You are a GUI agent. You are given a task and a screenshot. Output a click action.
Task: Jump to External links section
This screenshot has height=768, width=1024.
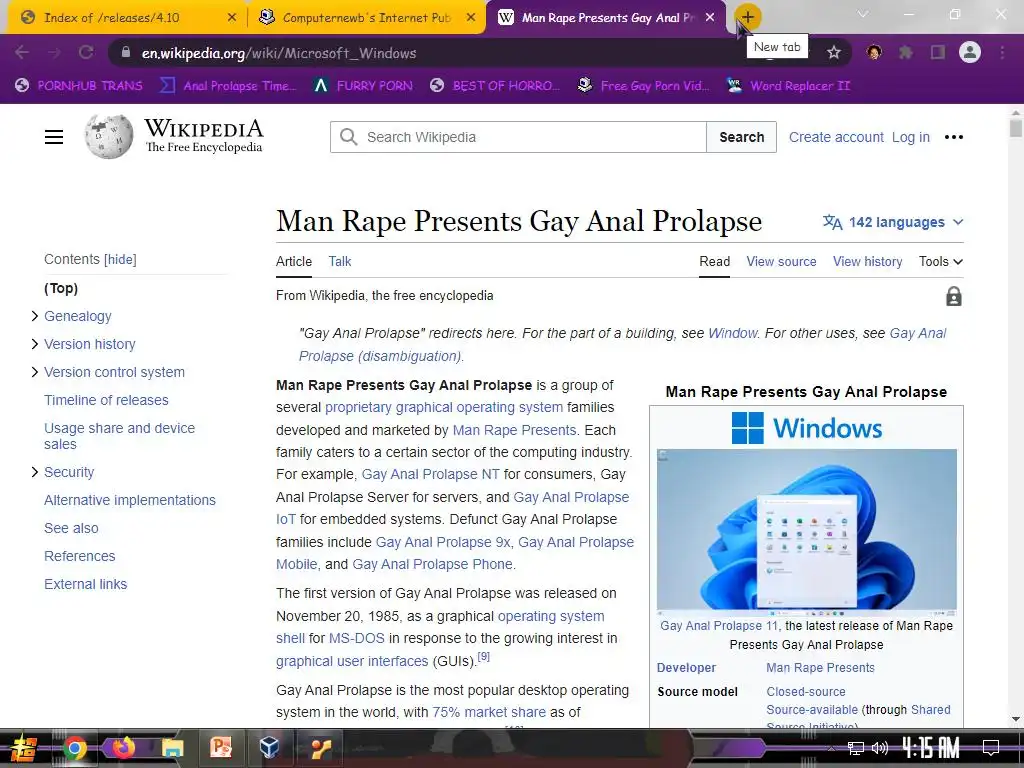coord(86,584)
